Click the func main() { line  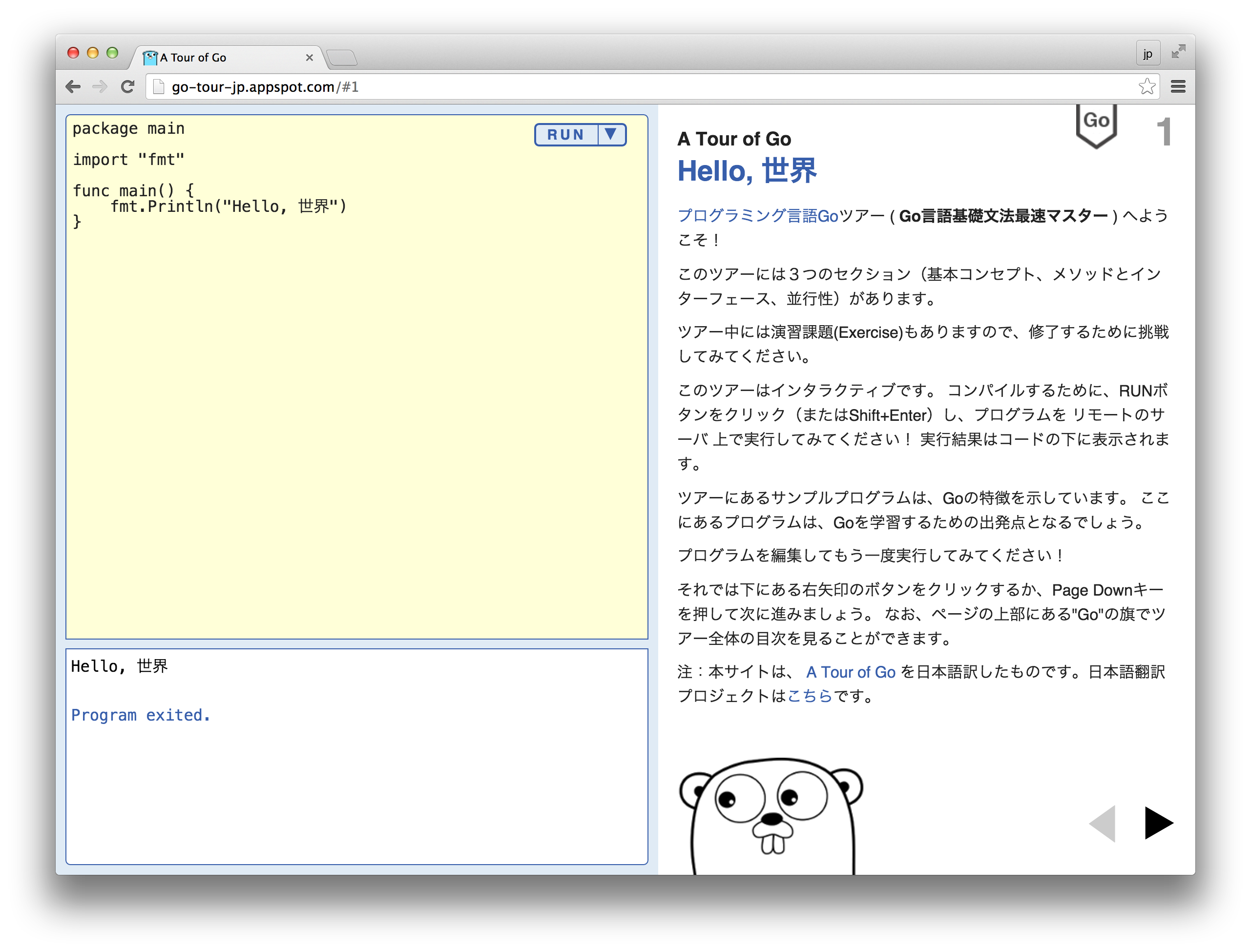click(x=134, y=190)
